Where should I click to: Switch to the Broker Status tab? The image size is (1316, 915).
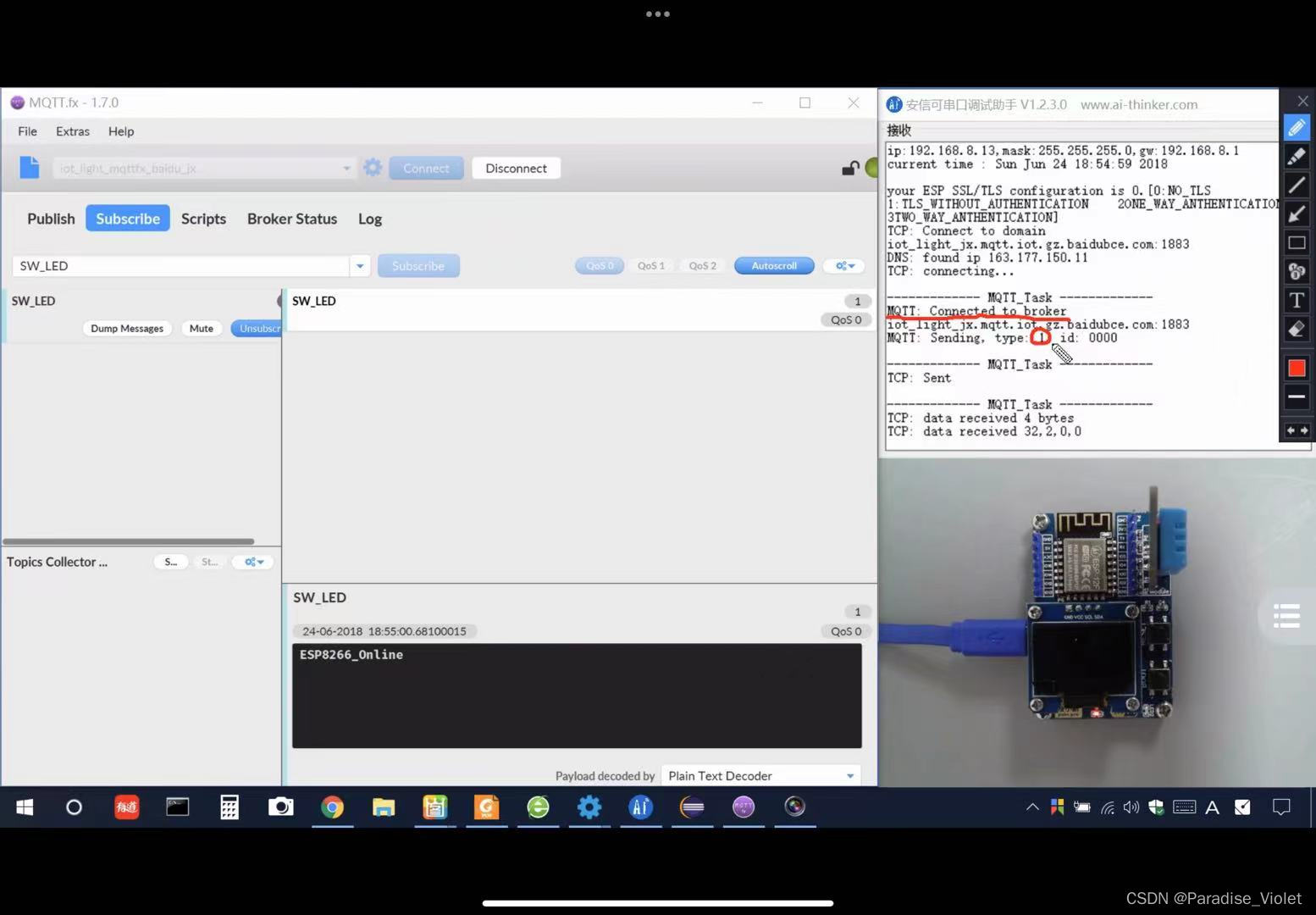pyautogui.click(x=292, y=219)
